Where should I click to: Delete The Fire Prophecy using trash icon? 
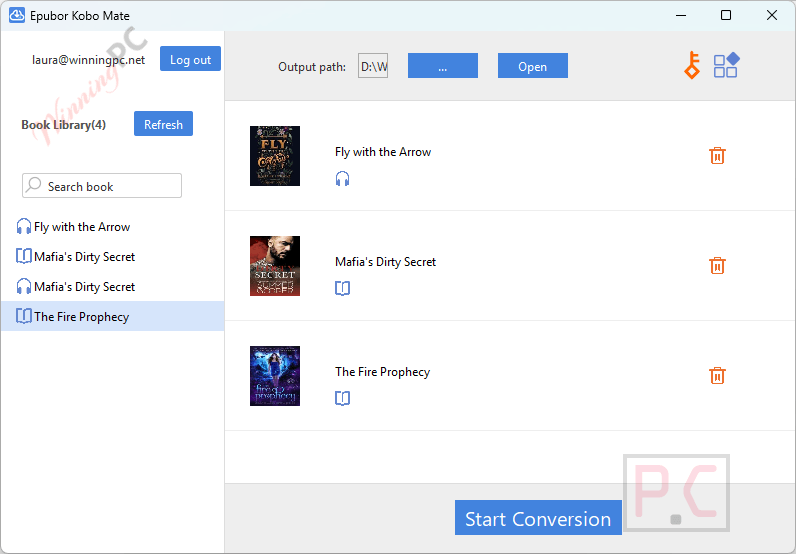717,375
